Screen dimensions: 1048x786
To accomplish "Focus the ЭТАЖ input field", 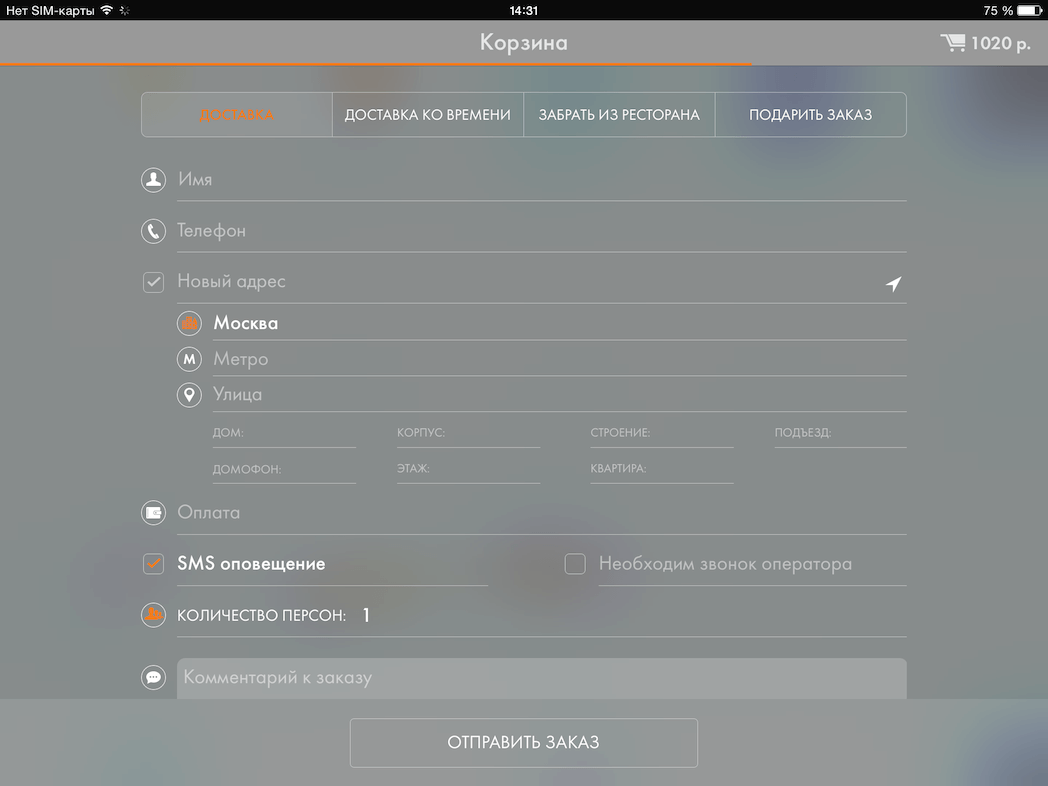I will (x=469, y=469).
